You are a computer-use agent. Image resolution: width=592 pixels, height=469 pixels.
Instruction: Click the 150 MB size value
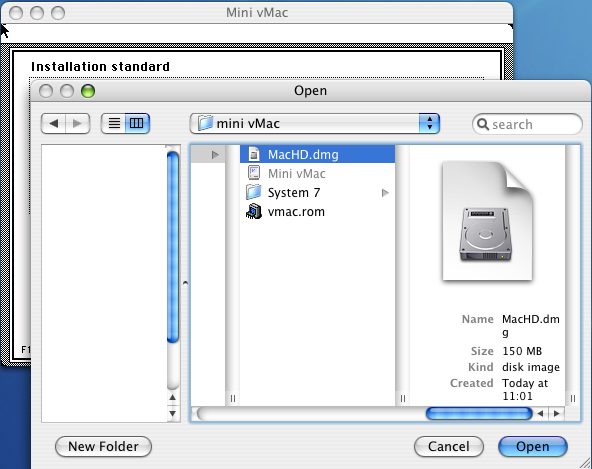click(x=522, y=351)
